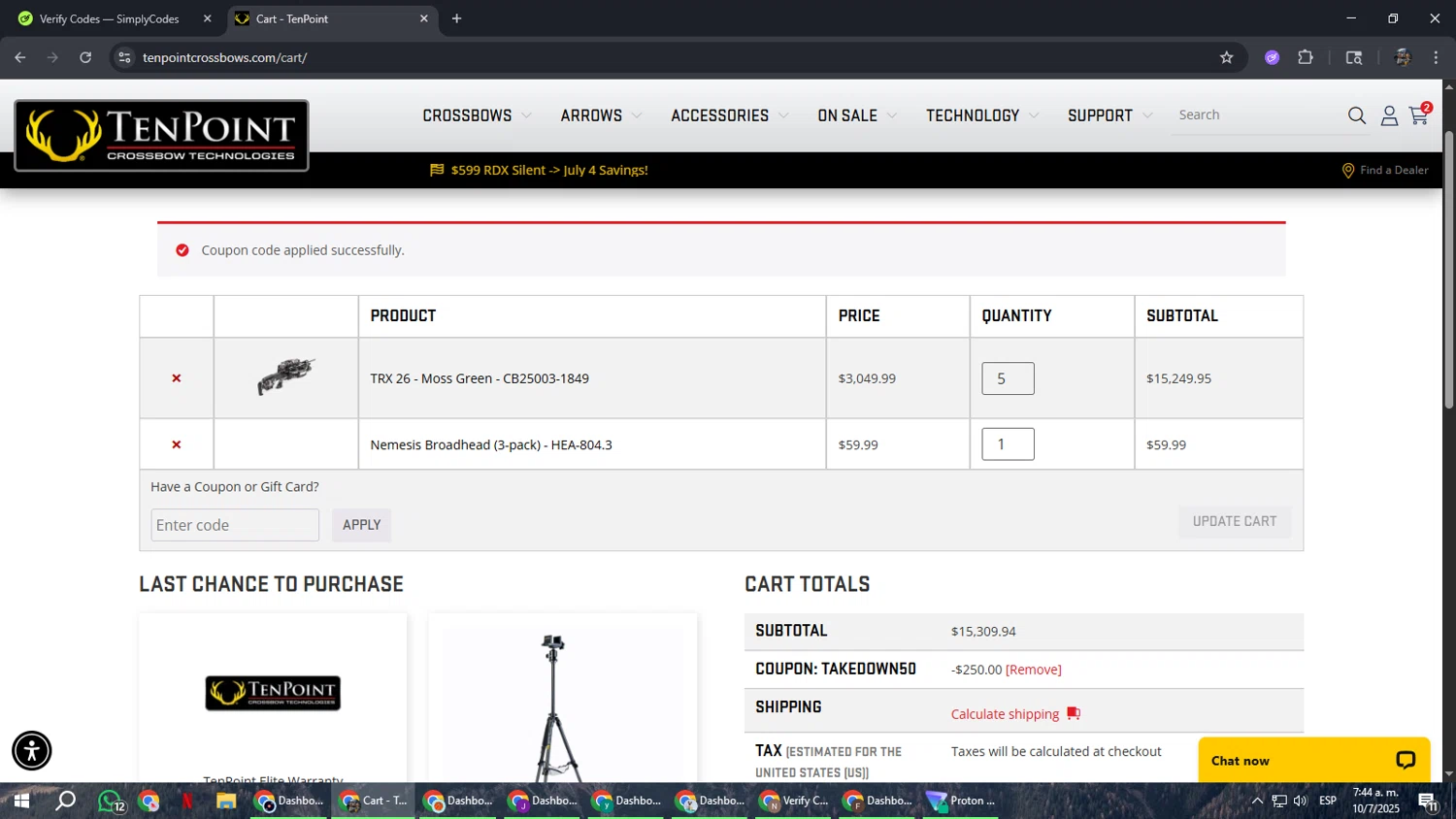1456x819 pixels.
Task: Open Windows Start menu
Action: tap(21, 801)
